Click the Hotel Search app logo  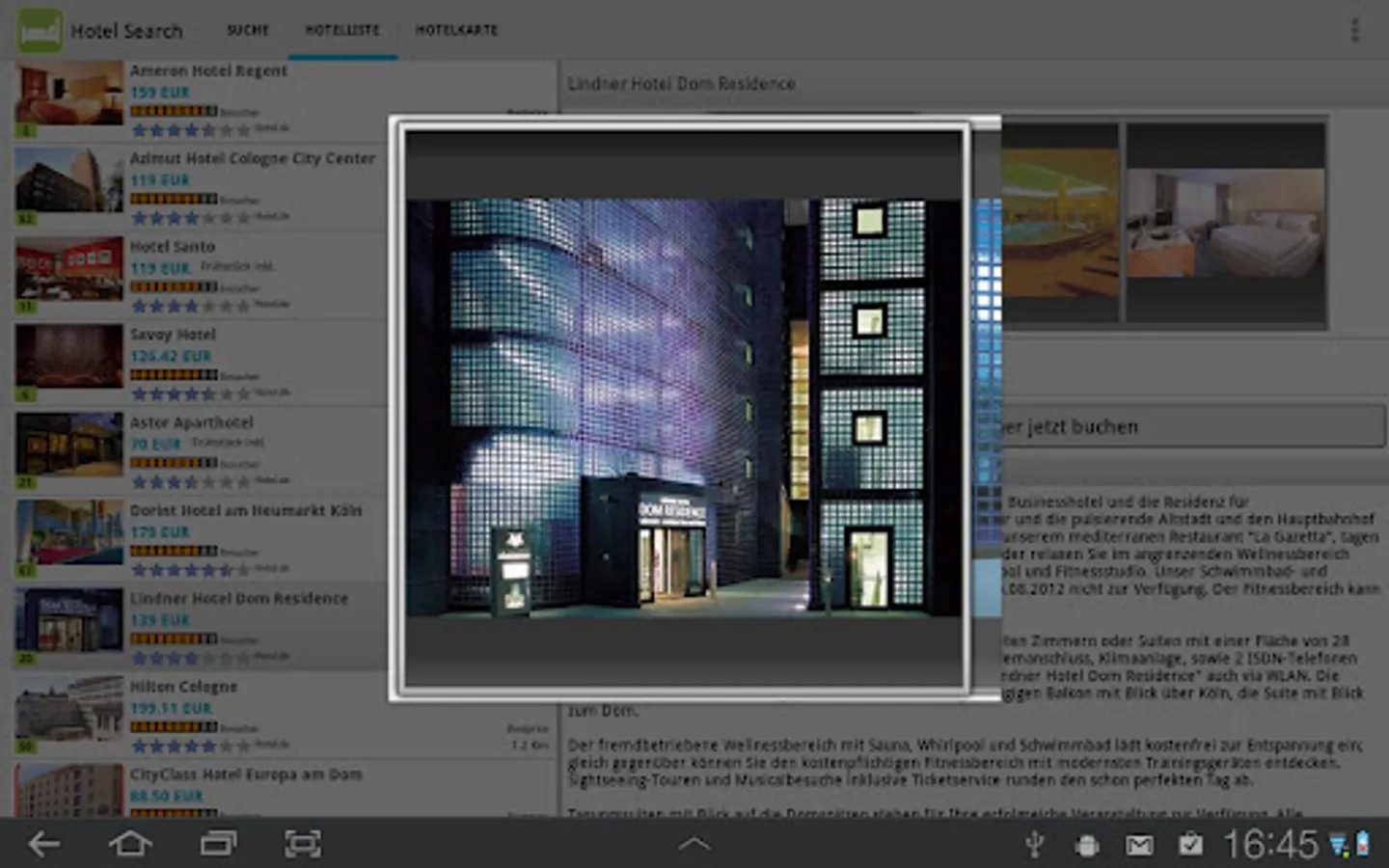tap(40, 31)
